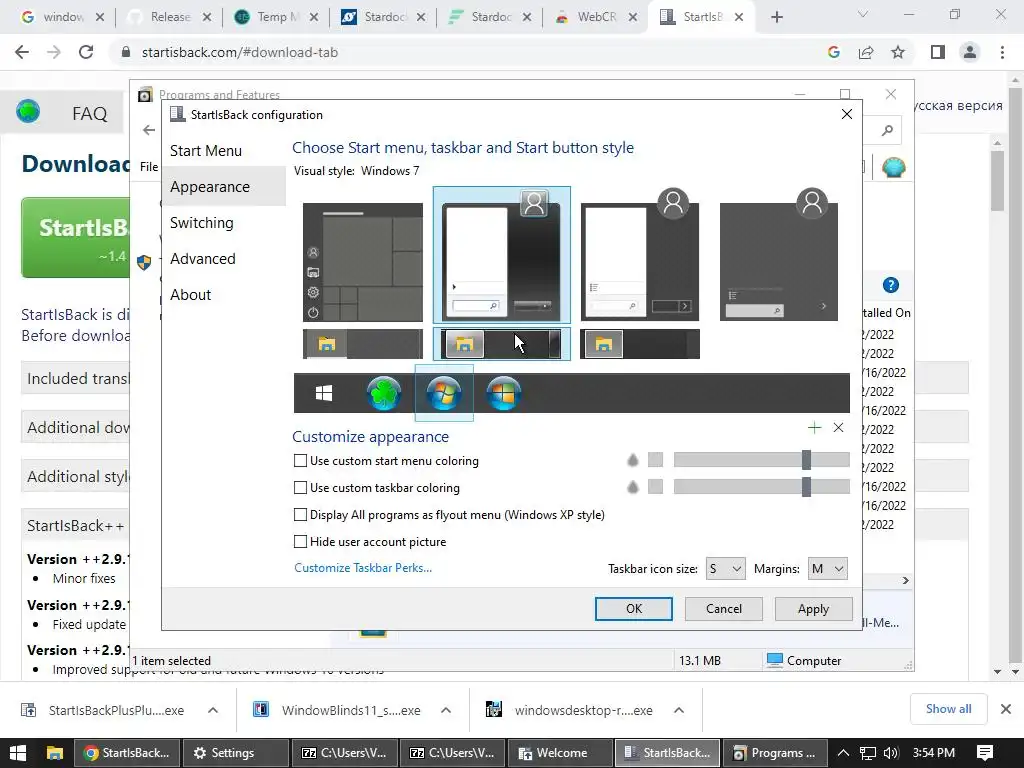
Task: Open About section
Action: pos(191,295)
